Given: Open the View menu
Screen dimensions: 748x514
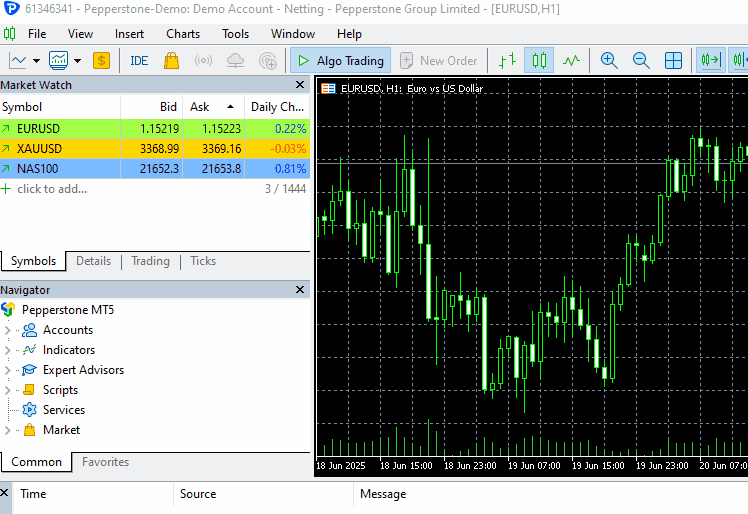Looking at the screenshot, I should [x=80, y=34].
